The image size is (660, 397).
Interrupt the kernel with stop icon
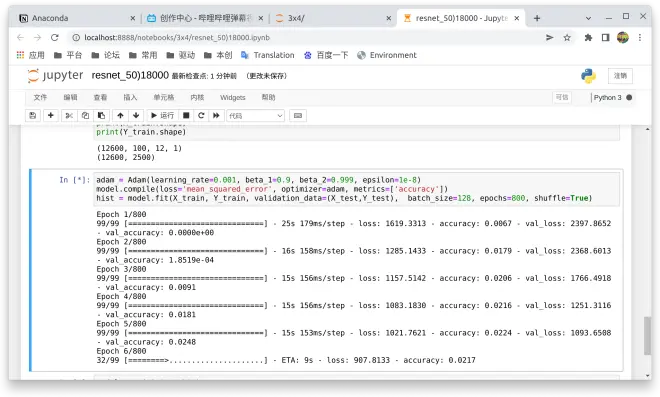(186, 115)
